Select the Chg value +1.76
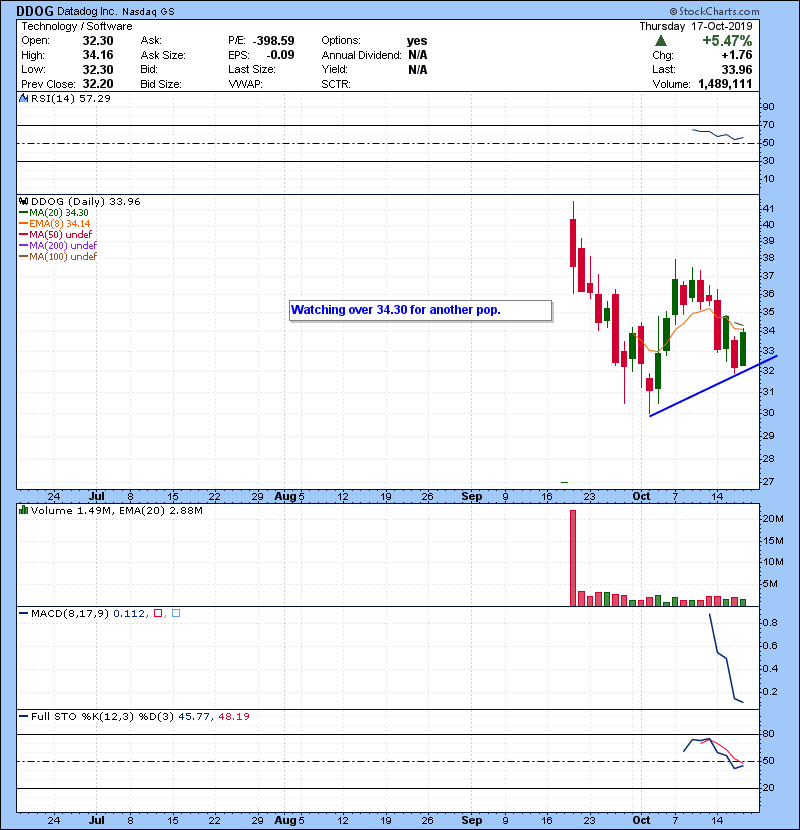This screenshot has width=800, height=830. tap(736, 55)
